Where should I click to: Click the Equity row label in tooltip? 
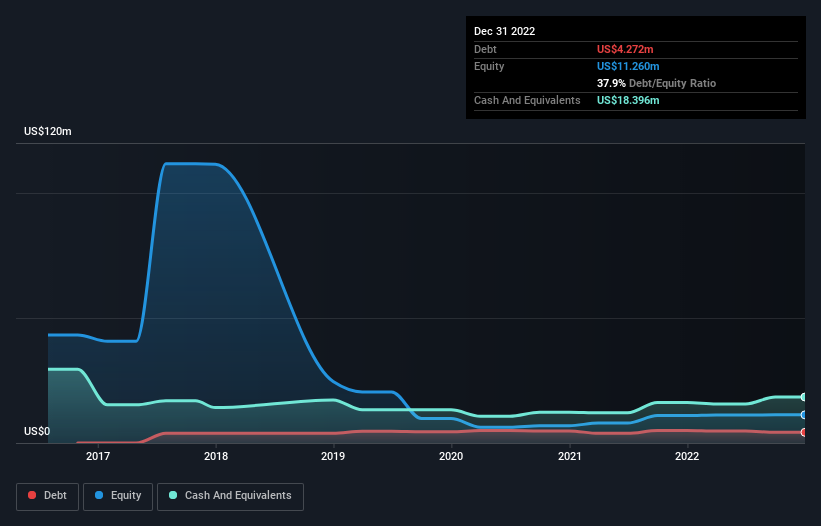point(489,66)
